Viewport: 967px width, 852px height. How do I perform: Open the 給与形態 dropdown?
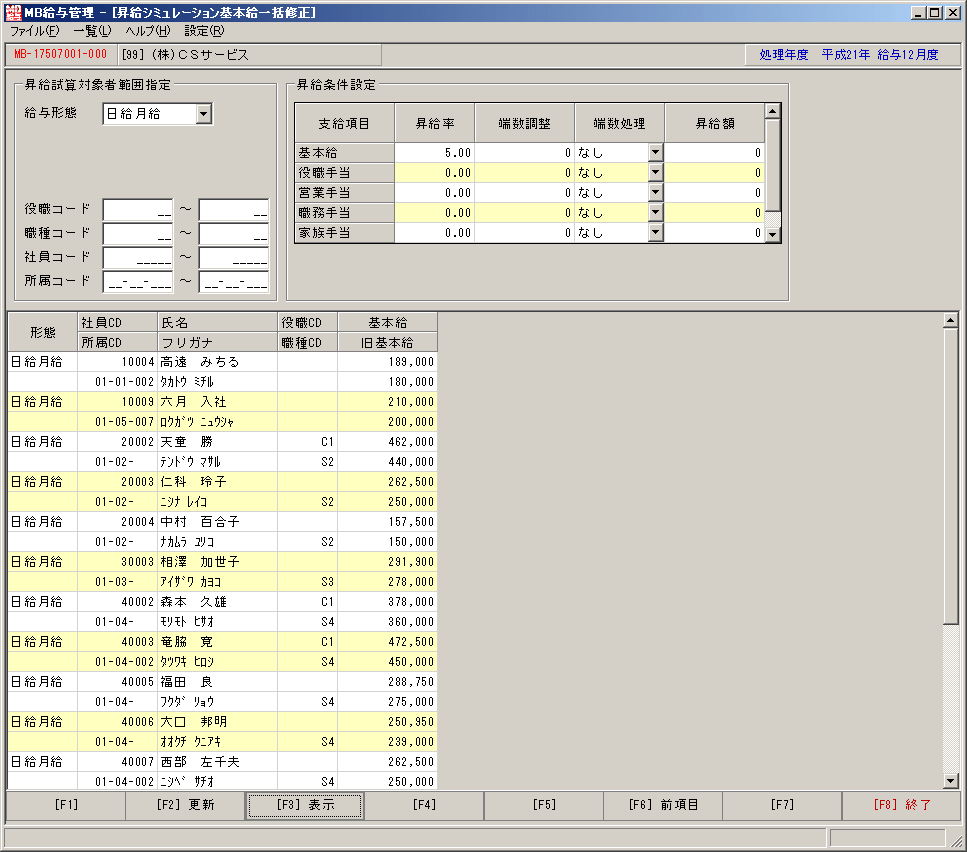tap(204, 113)
